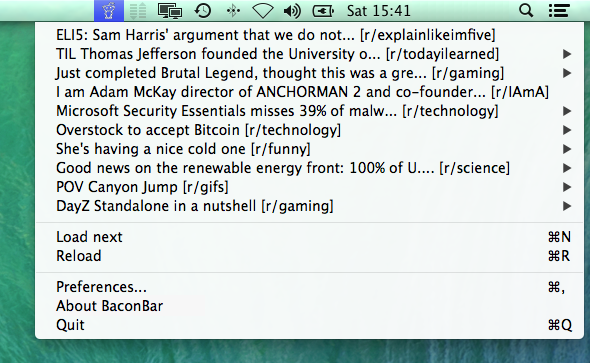Open Time Machine menu bar icon
The image size is (590, 363).
(203, 11)
